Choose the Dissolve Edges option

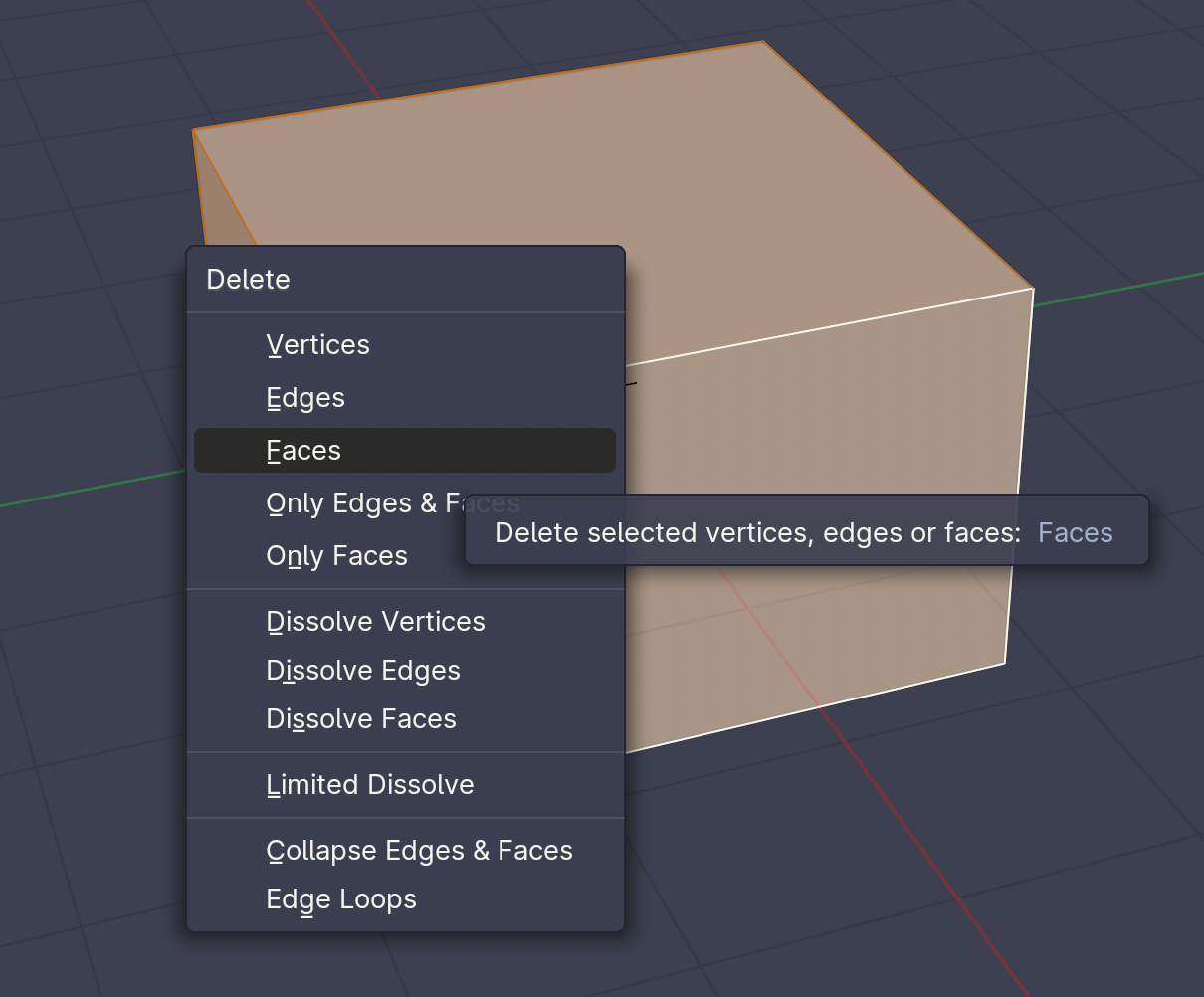(363, 671)
